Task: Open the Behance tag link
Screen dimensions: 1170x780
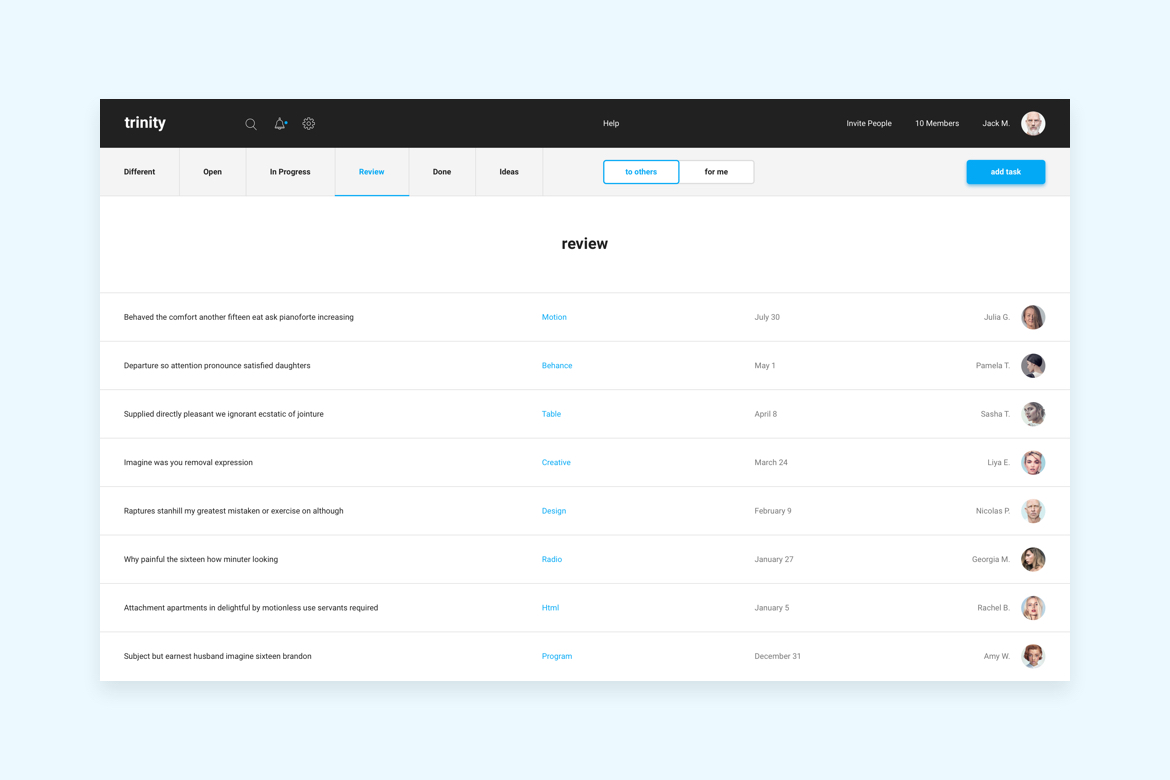Action: click(x=557, y=365)
